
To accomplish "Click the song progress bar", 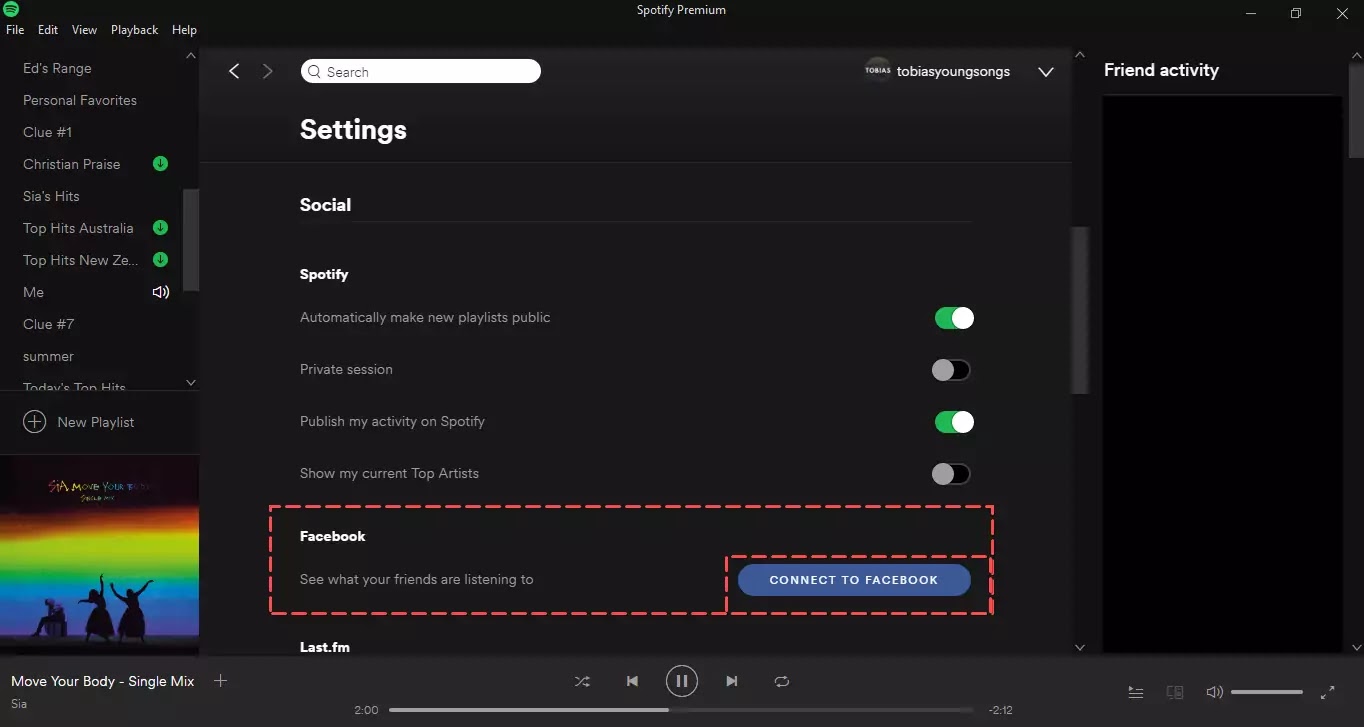I will pos(681,710).
